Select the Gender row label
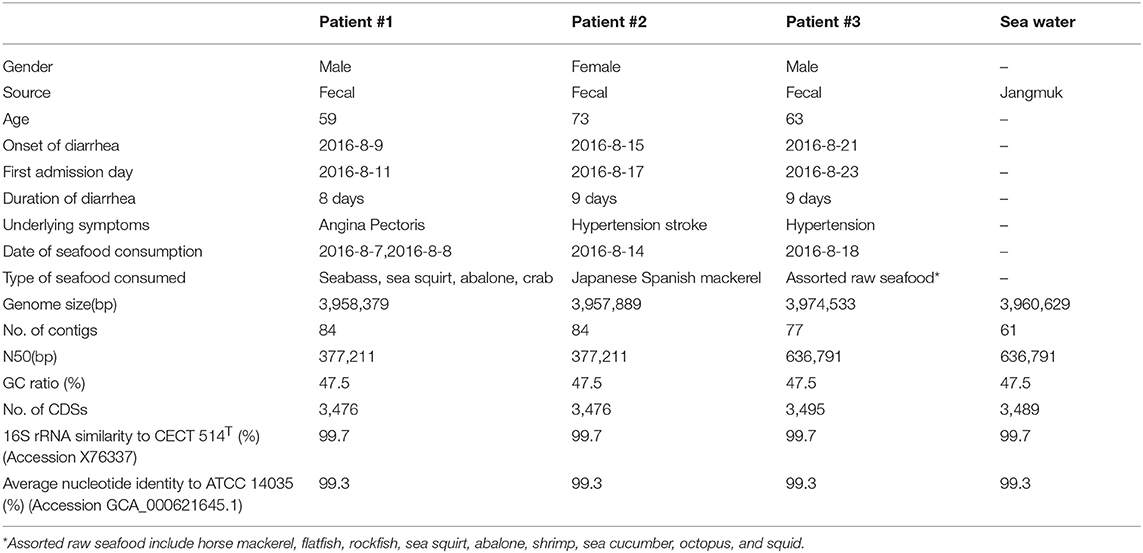Image resolution: width=1143 pixels, height=553 pixels. tap(23, 67)
